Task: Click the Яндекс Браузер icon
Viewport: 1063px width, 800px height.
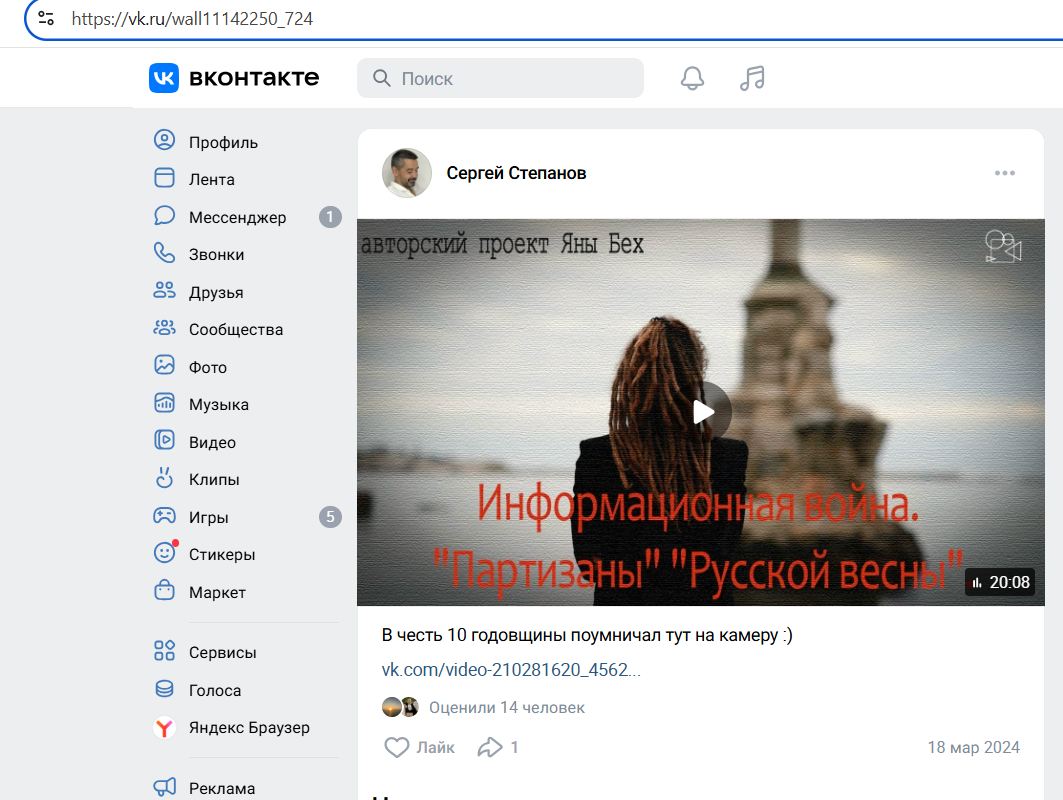Action: tap(164, 727)
